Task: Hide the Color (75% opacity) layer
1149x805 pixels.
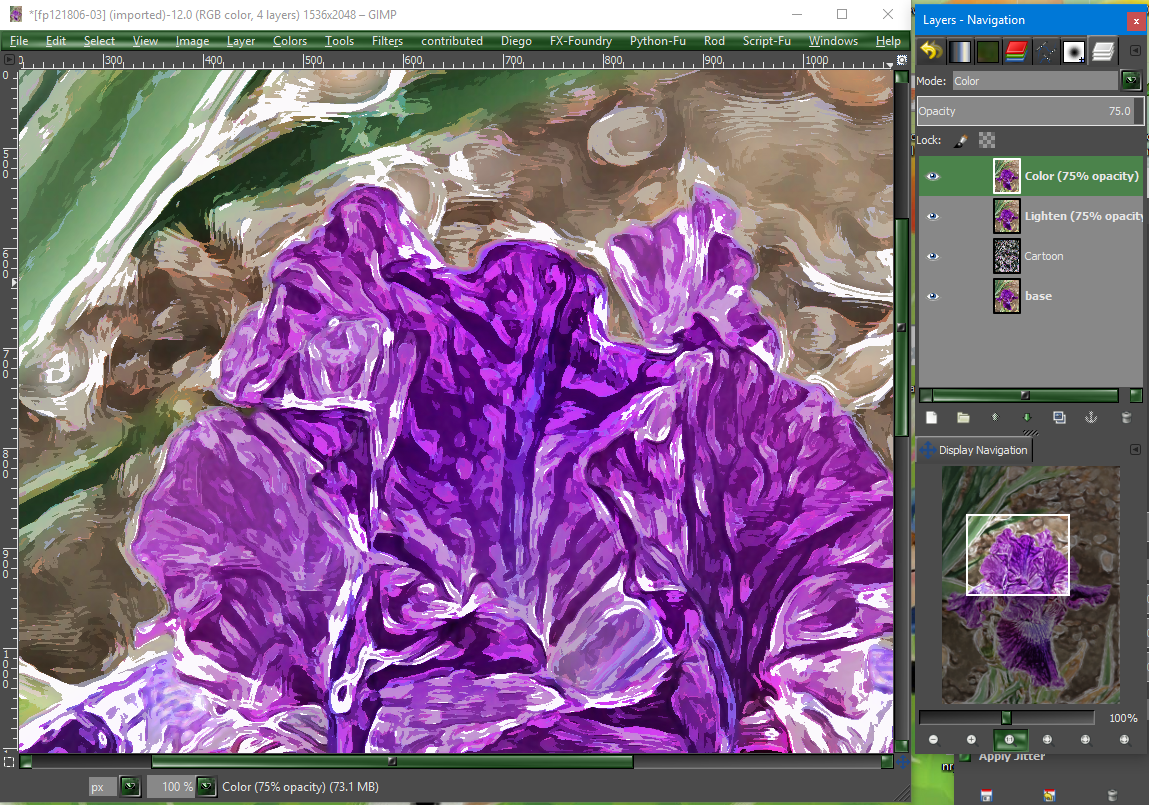Action: click(x=933, y=176)
